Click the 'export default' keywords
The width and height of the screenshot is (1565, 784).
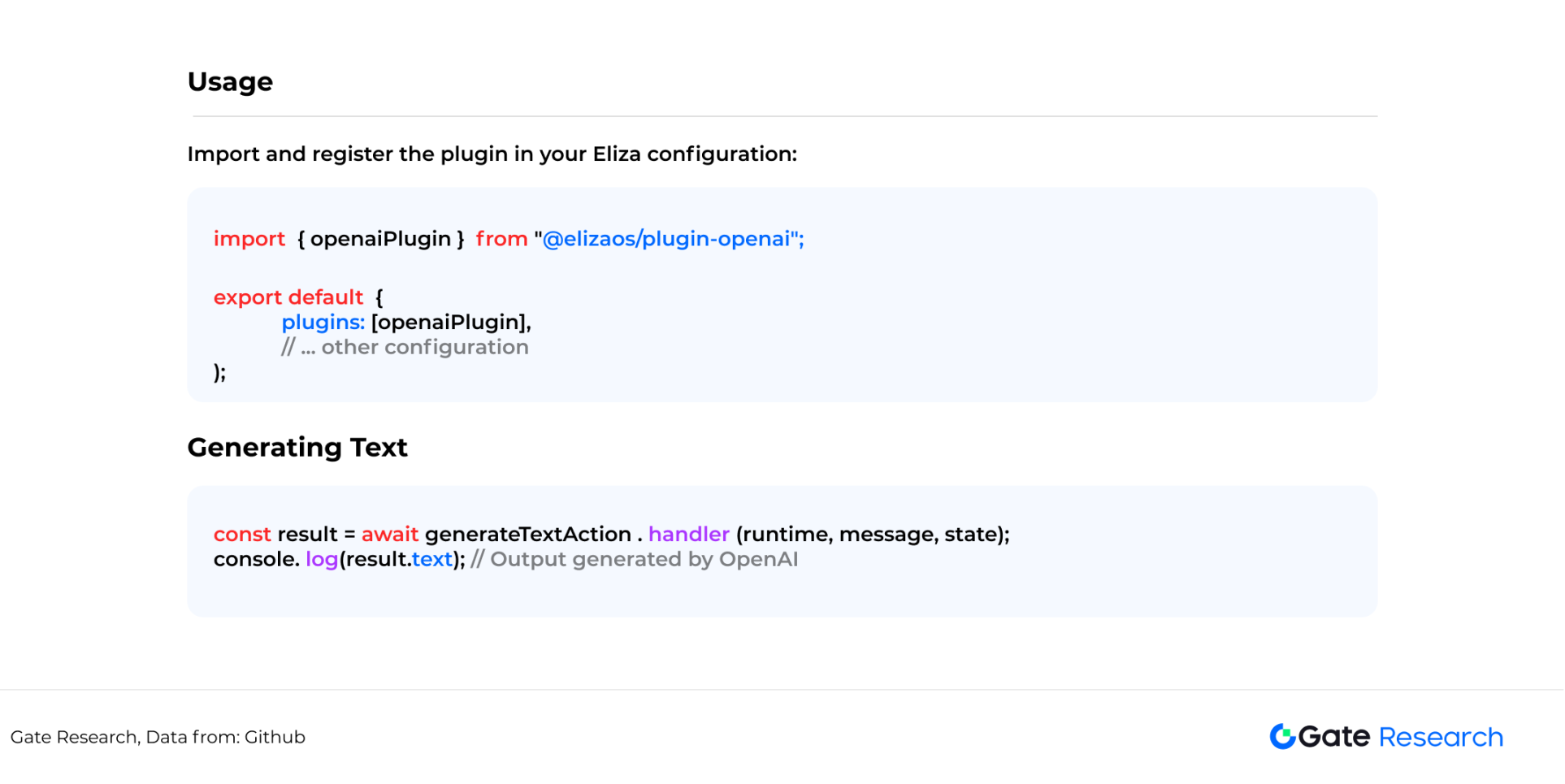[288, 297]
